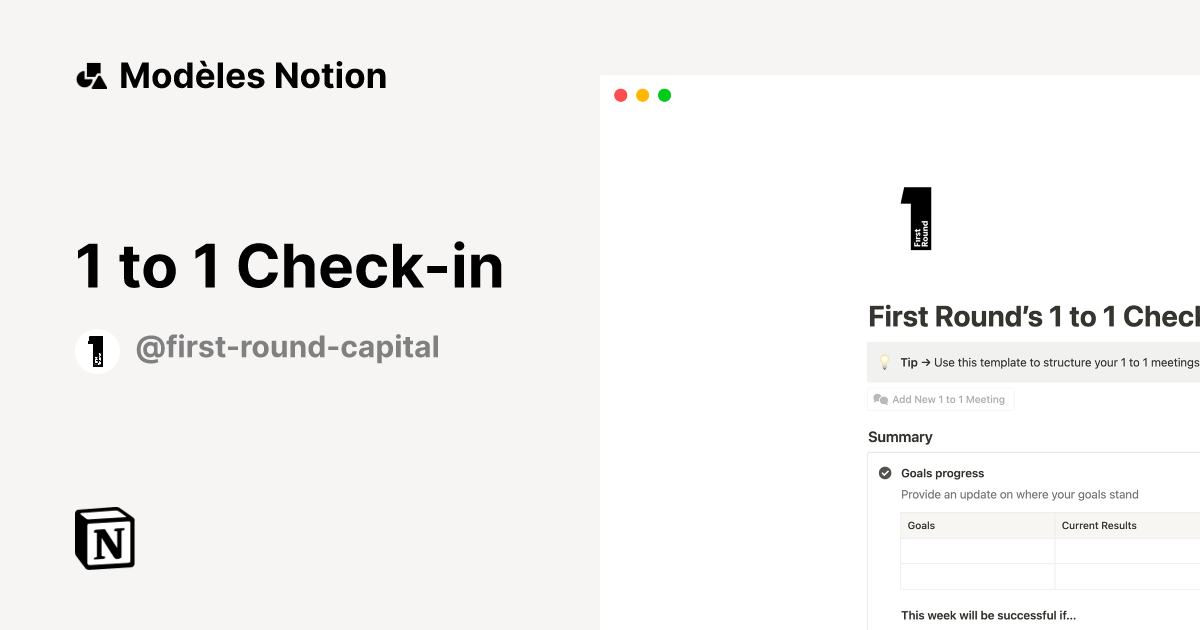This screenshot has width=1200, height=630.
Task: Click the Current Results column header
Action: 1098,525
